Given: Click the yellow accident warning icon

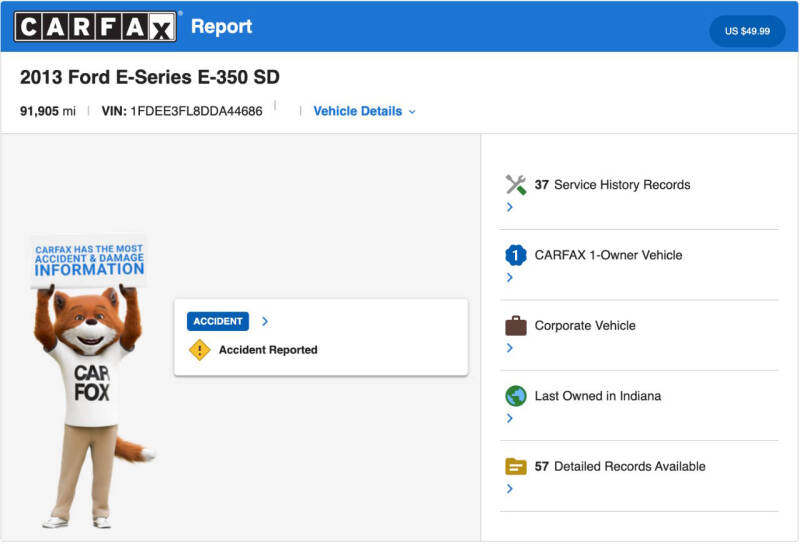Looking at the screenshot, I should pyautogui.click(x=199, y=350).
